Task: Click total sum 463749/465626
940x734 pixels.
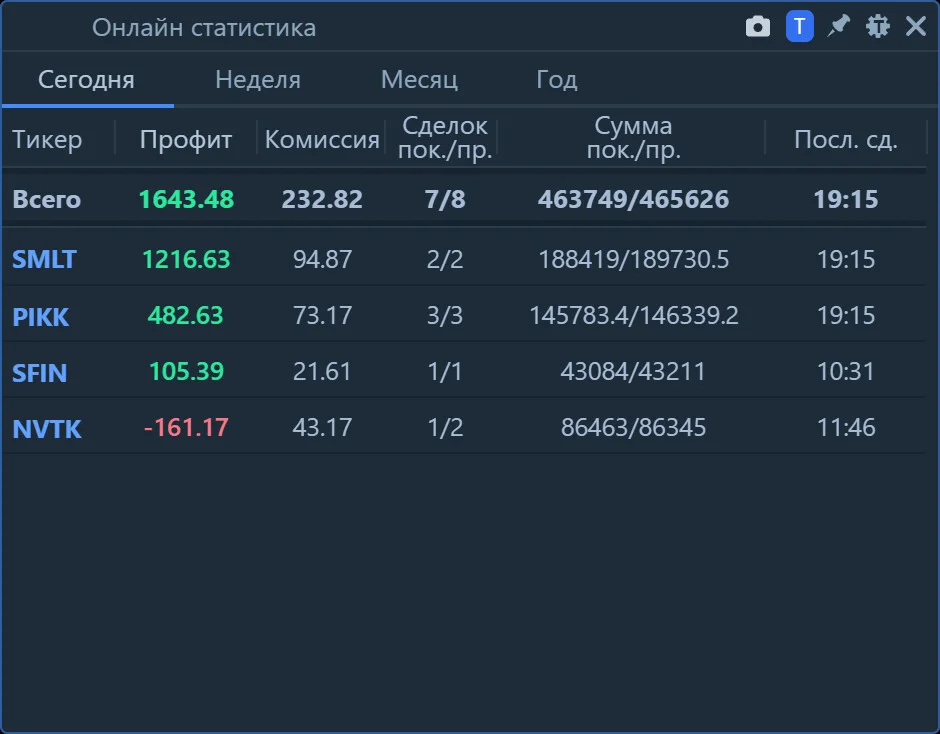Action: [x=634, y=200]
